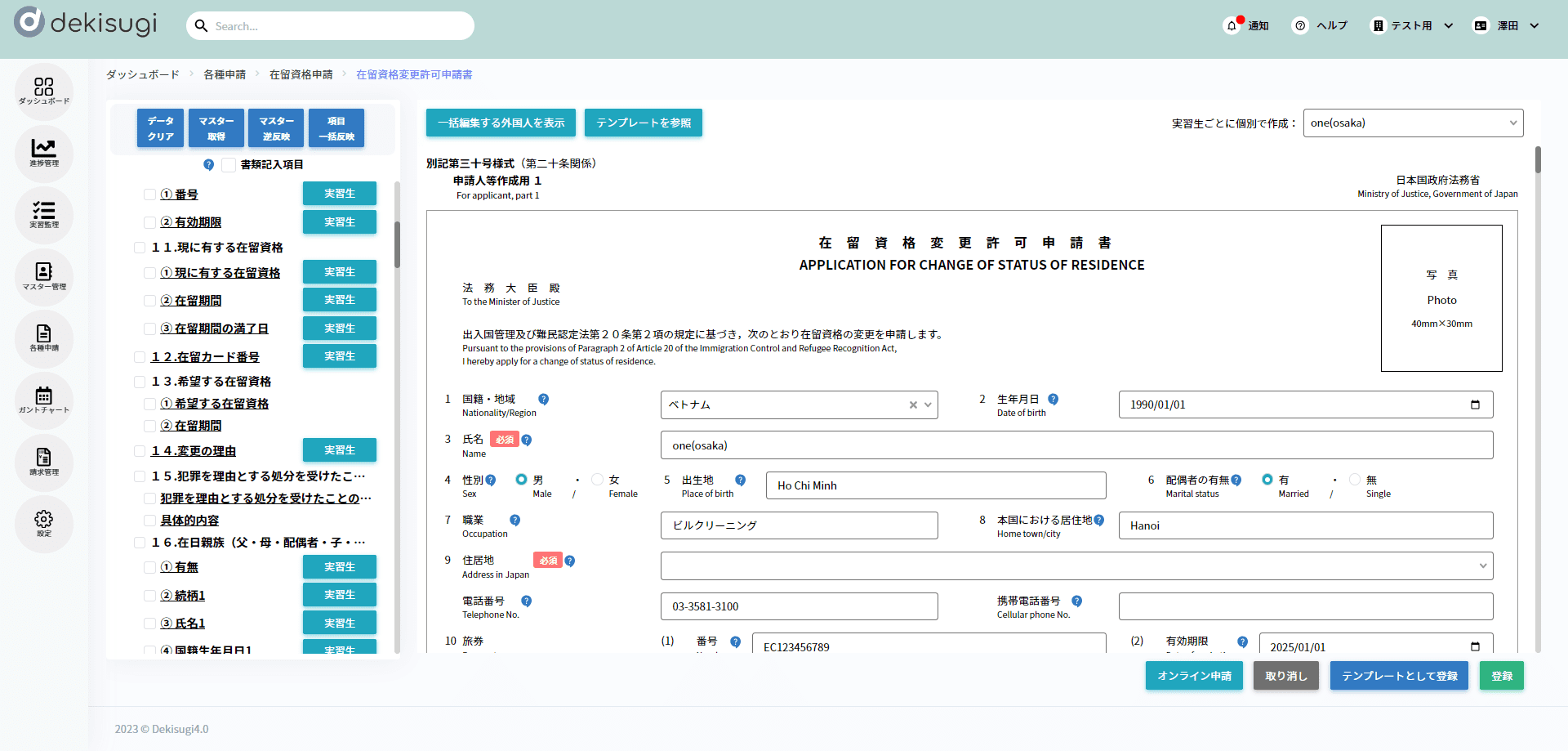Click the オンライン申請 button
The width and height of the screenshot is (1568, 751).
(1194, 676)
